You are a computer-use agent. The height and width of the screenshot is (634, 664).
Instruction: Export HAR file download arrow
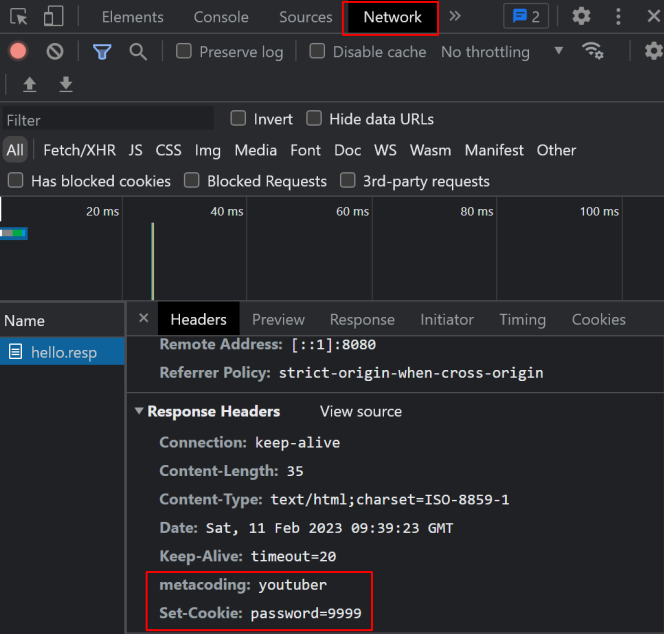pos(66,84)
